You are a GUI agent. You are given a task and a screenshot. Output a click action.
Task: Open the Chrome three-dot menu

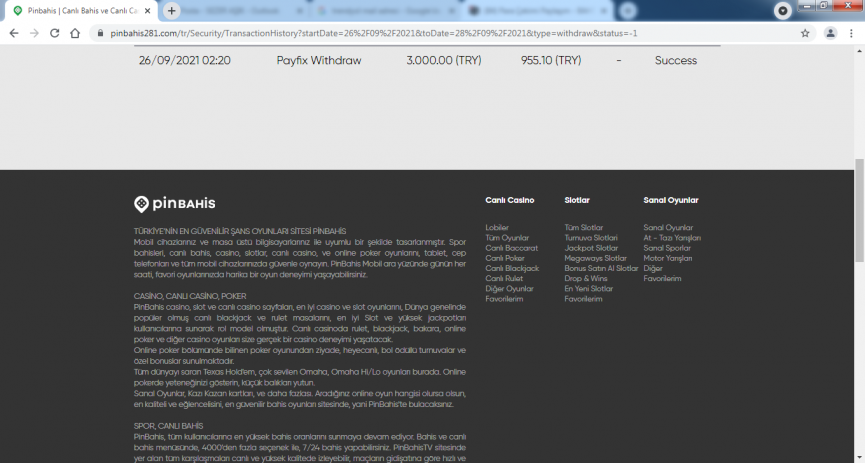click(852, 33)
